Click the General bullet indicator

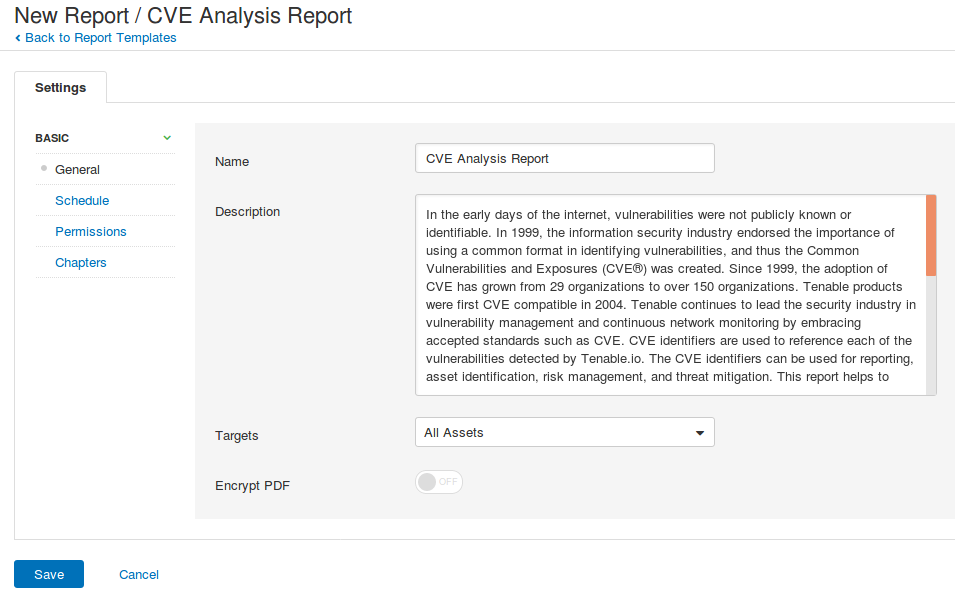[44, 168]
